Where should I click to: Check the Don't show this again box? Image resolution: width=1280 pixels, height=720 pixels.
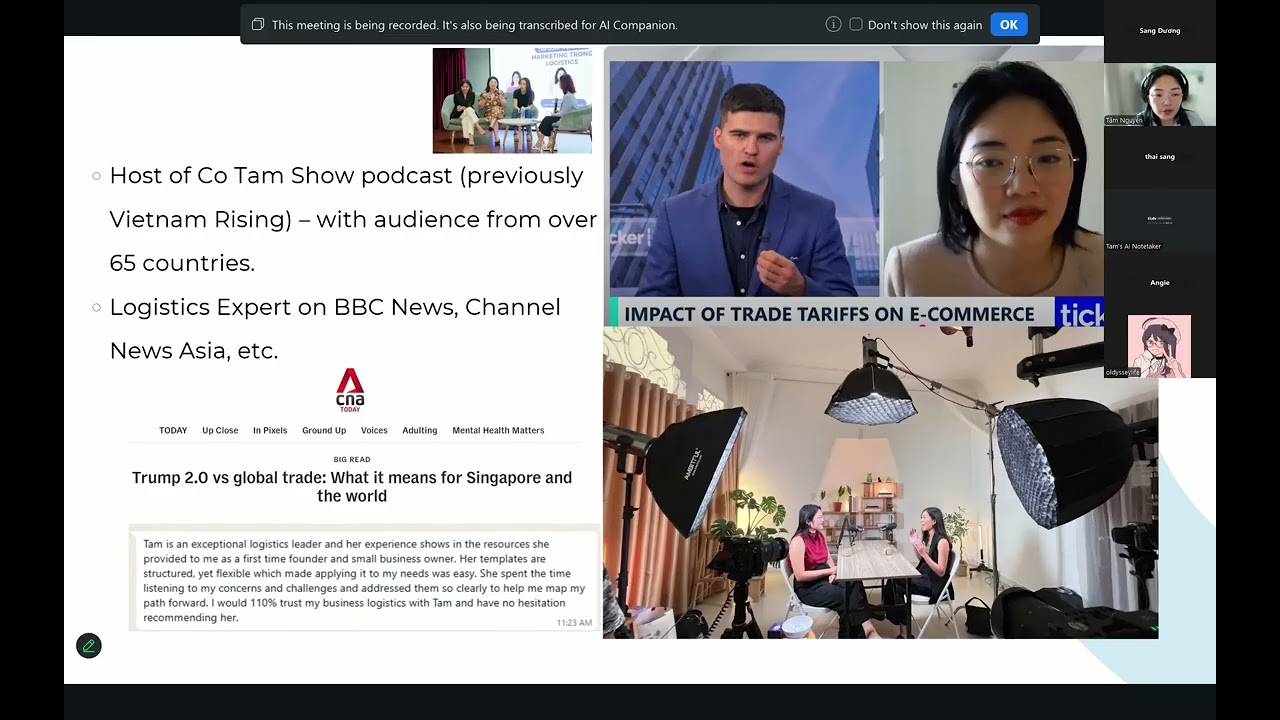pos(856,24)
